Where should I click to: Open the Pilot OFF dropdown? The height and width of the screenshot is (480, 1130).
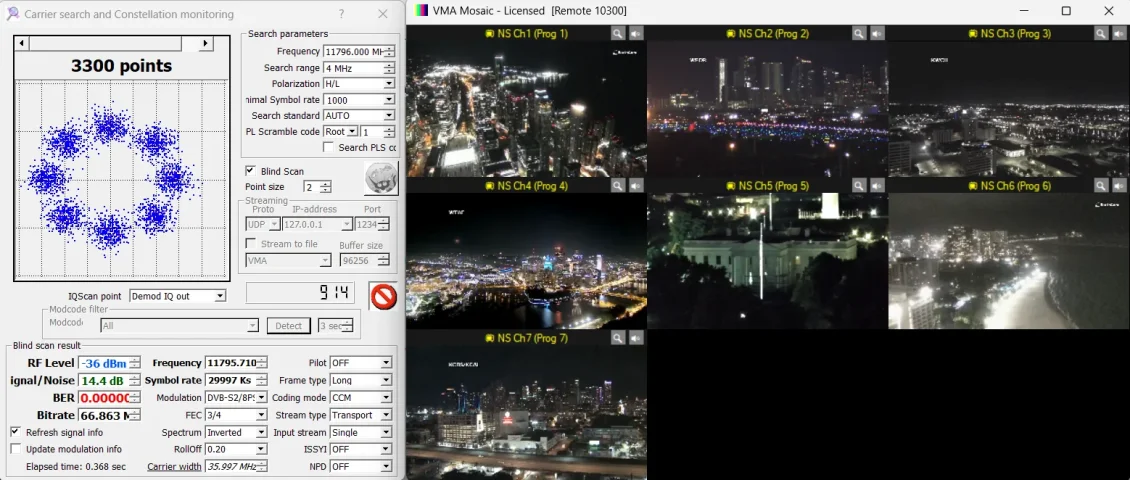pyautogui.click(x=387, y=363)
